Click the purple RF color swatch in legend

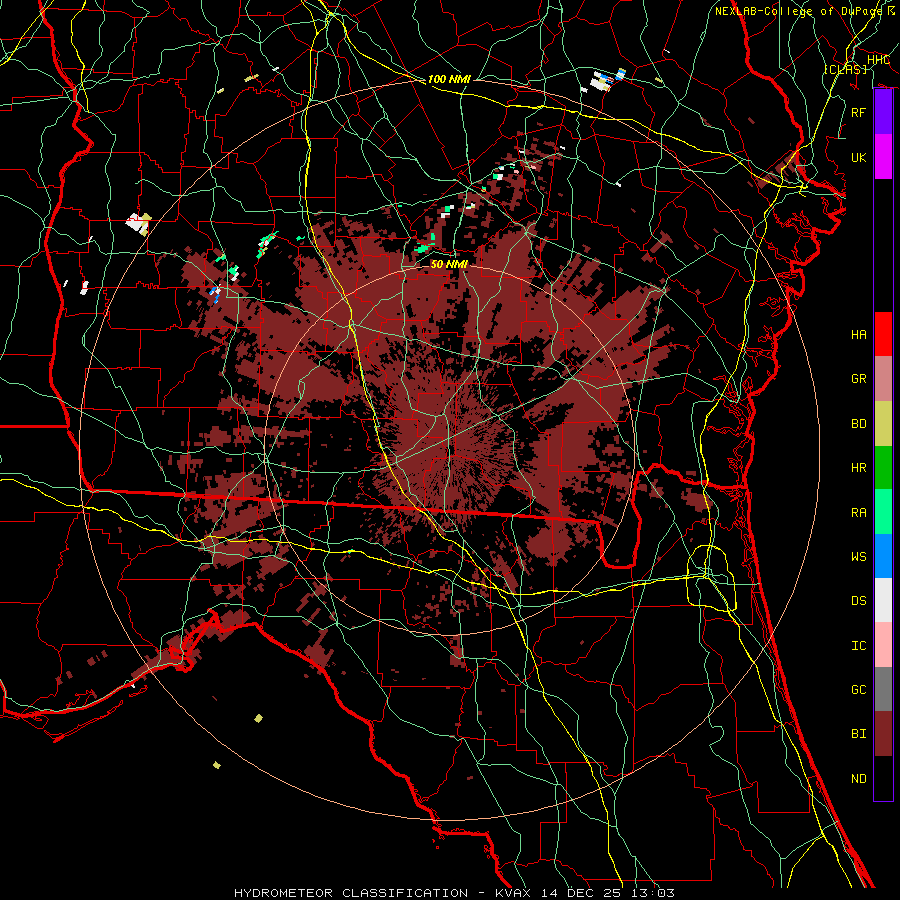click(883, 112)
